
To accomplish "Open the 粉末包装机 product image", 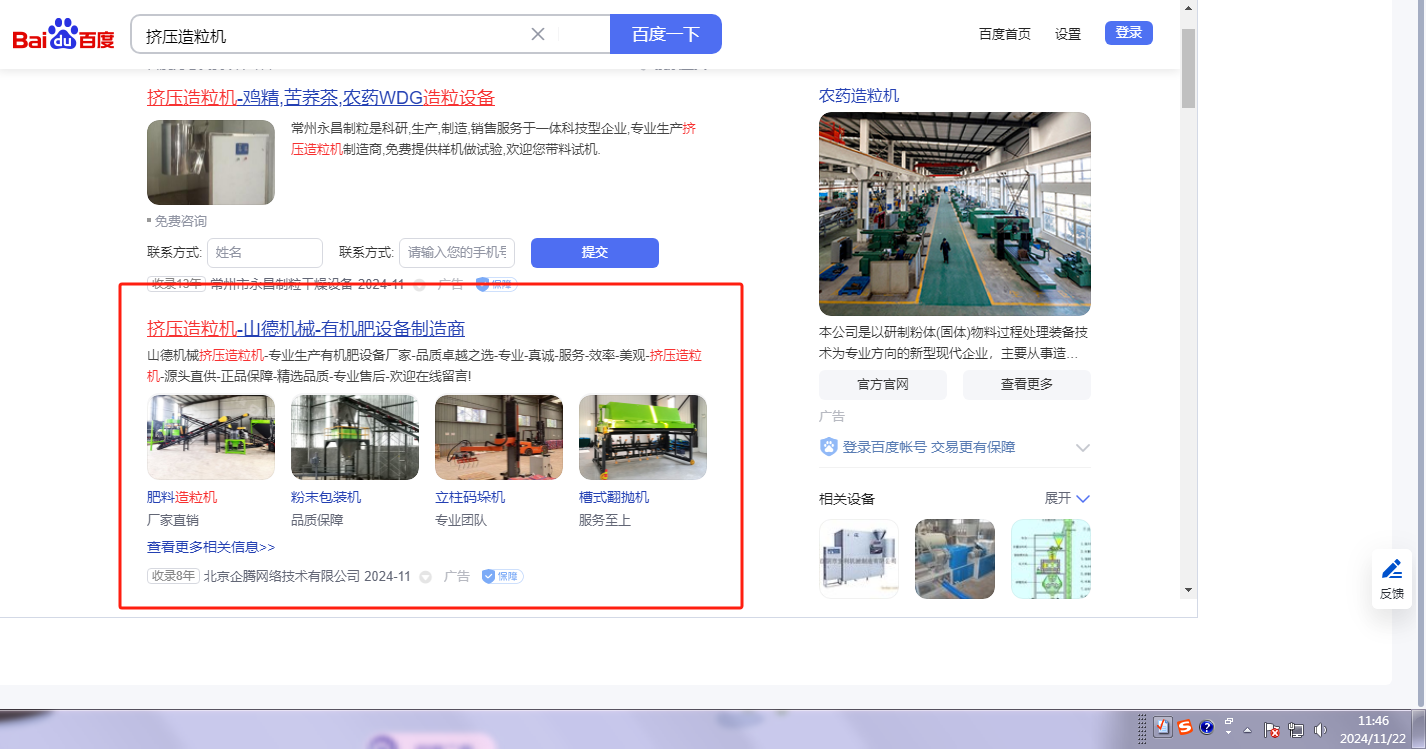I will [x=355, y=437].
